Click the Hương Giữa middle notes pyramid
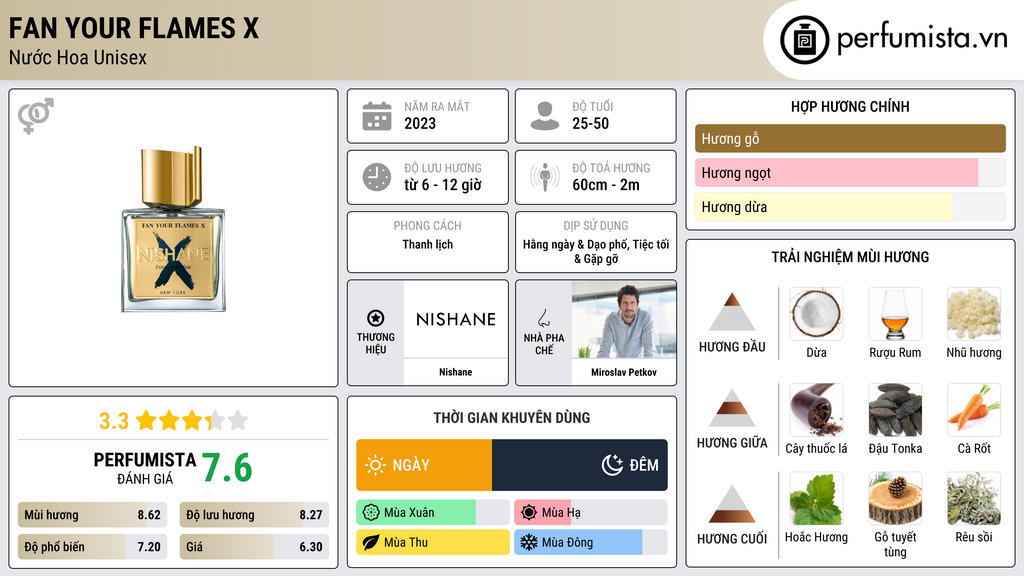The height and width of the screenshot is (576, 1024). click(732, 408)
